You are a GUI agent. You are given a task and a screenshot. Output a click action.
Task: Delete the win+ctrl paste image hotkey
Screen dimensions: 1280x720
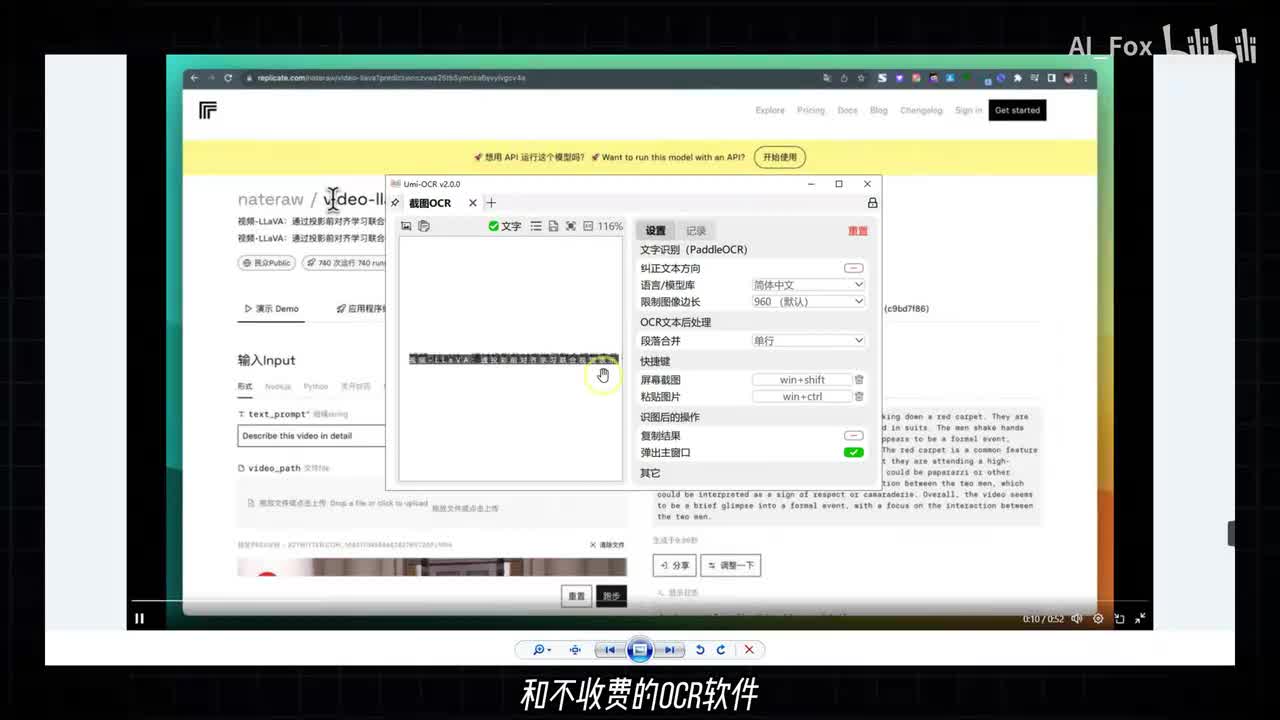pyautogui.click(x=859, y=397)
